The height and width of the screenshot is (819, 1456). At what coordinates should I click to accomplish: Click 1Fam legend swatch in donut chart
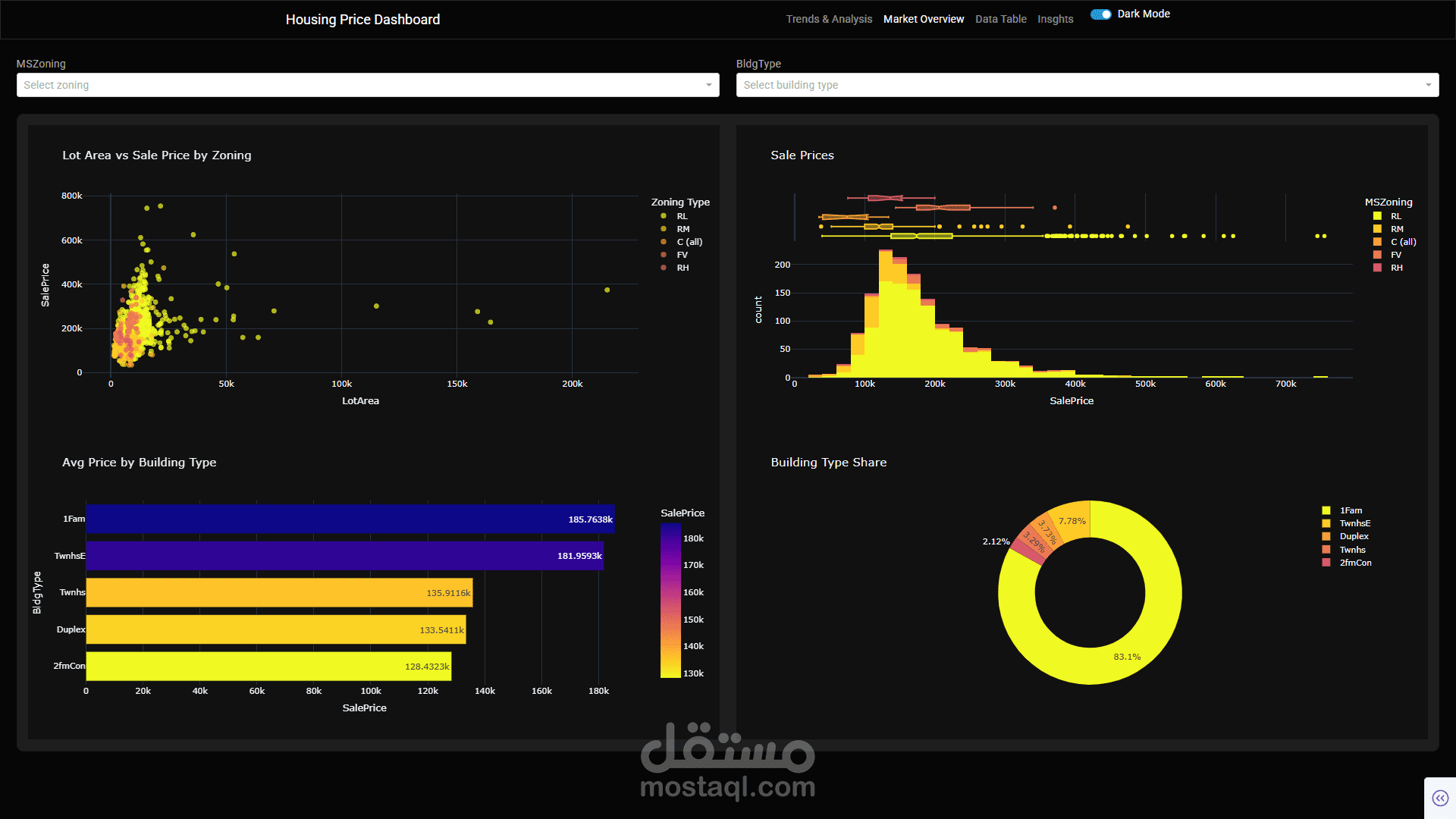[x=1326, y=511]
